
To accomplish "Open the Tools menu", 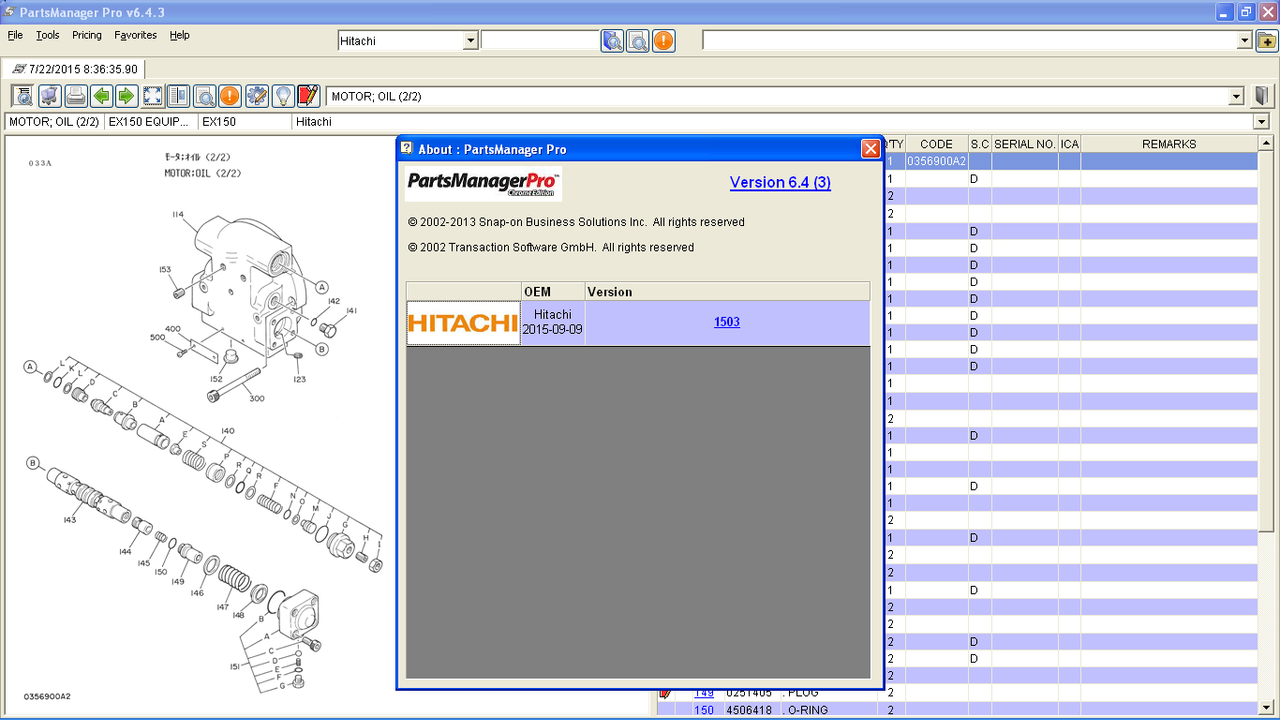I will click(x=48, y=35).
